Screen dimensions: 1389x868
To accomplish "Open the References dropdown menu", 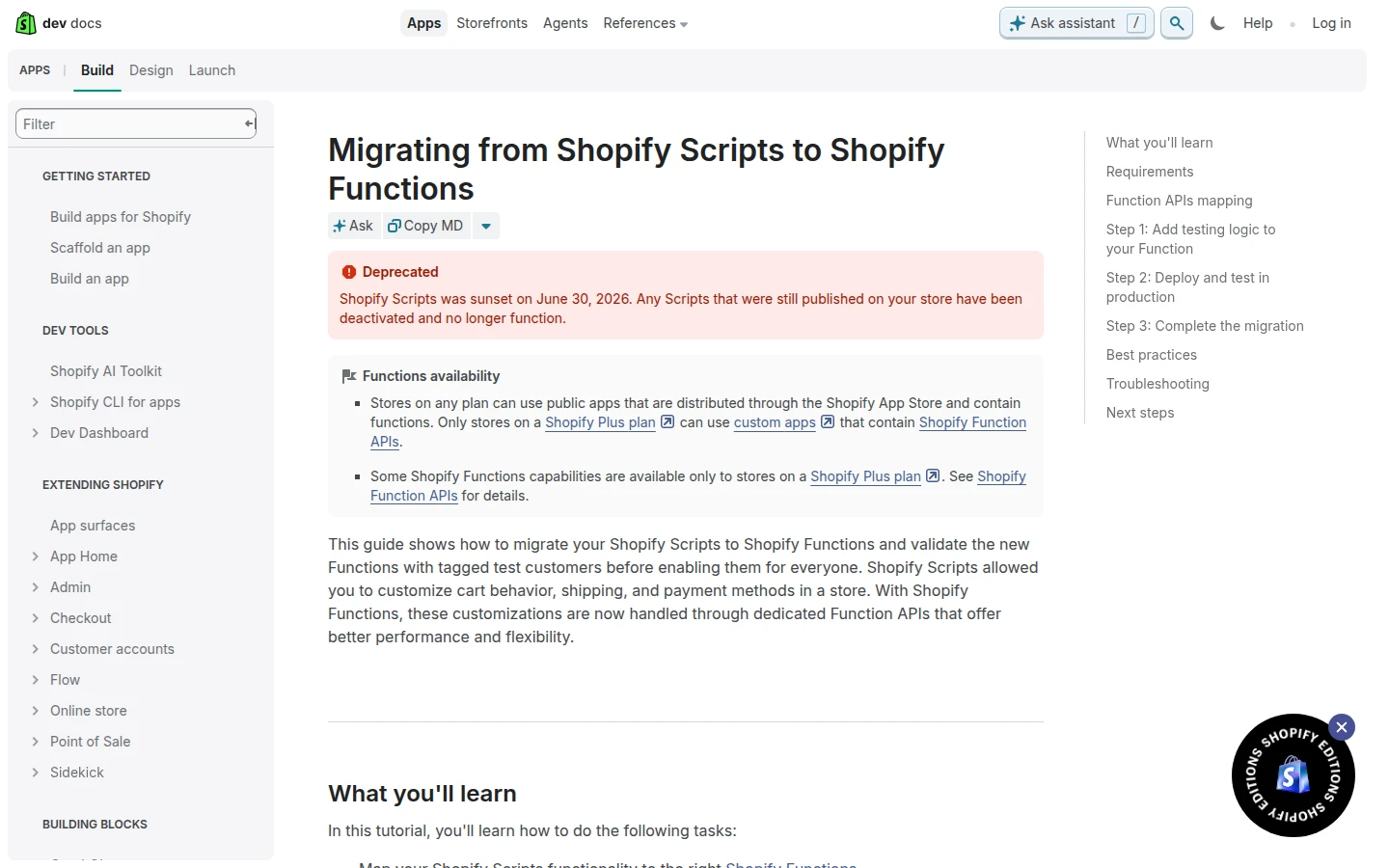I will click(645, 23).
